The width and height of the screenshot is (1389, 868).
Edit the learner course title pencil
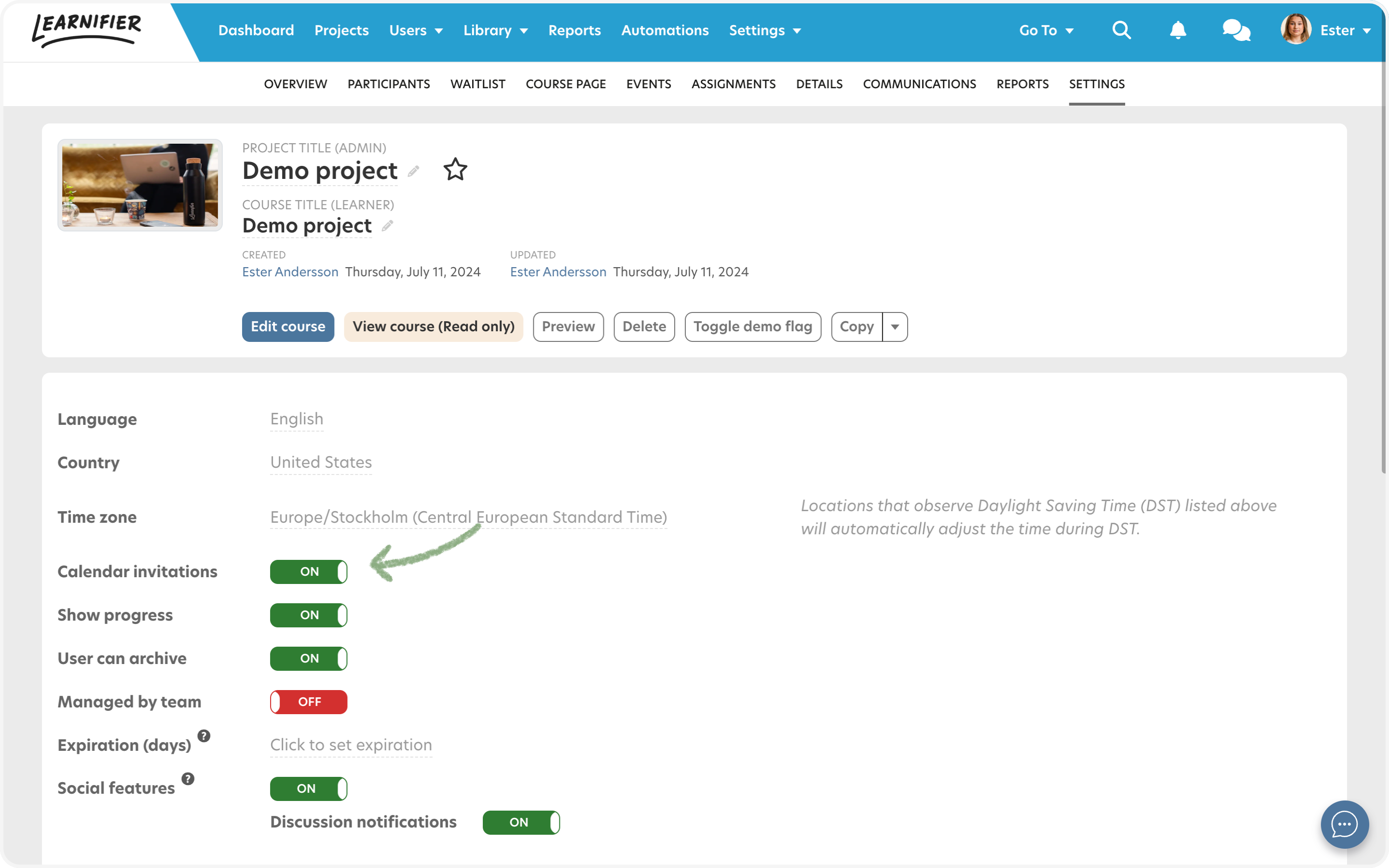[x=387, y=226]
